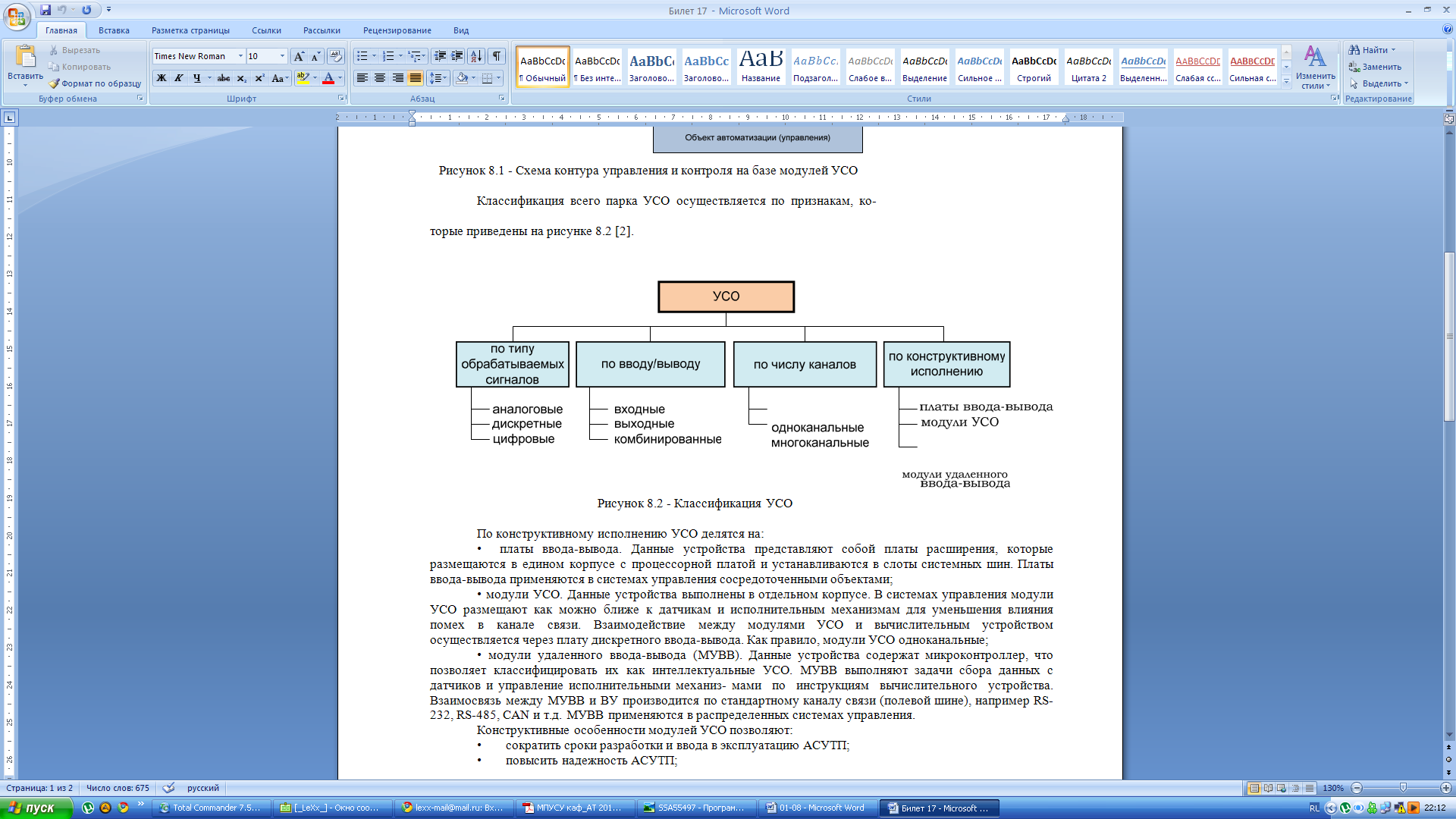The width and height of the screenshot is (1456, 819).
Task: Expand the styles gallery (more arrow)
Action: click(1286, 82)
